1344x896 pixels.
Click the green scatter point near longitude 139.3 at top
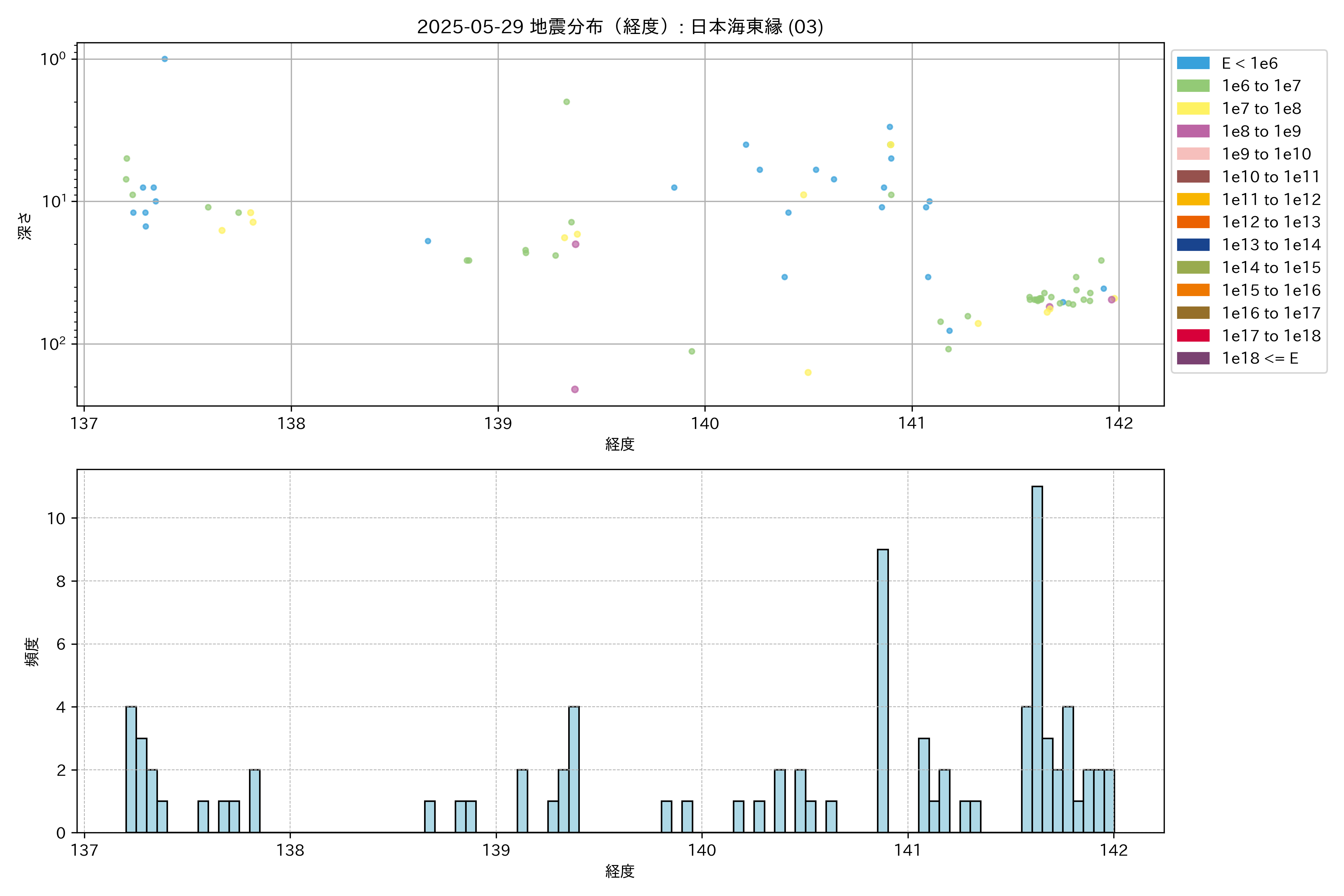(566, 102)
